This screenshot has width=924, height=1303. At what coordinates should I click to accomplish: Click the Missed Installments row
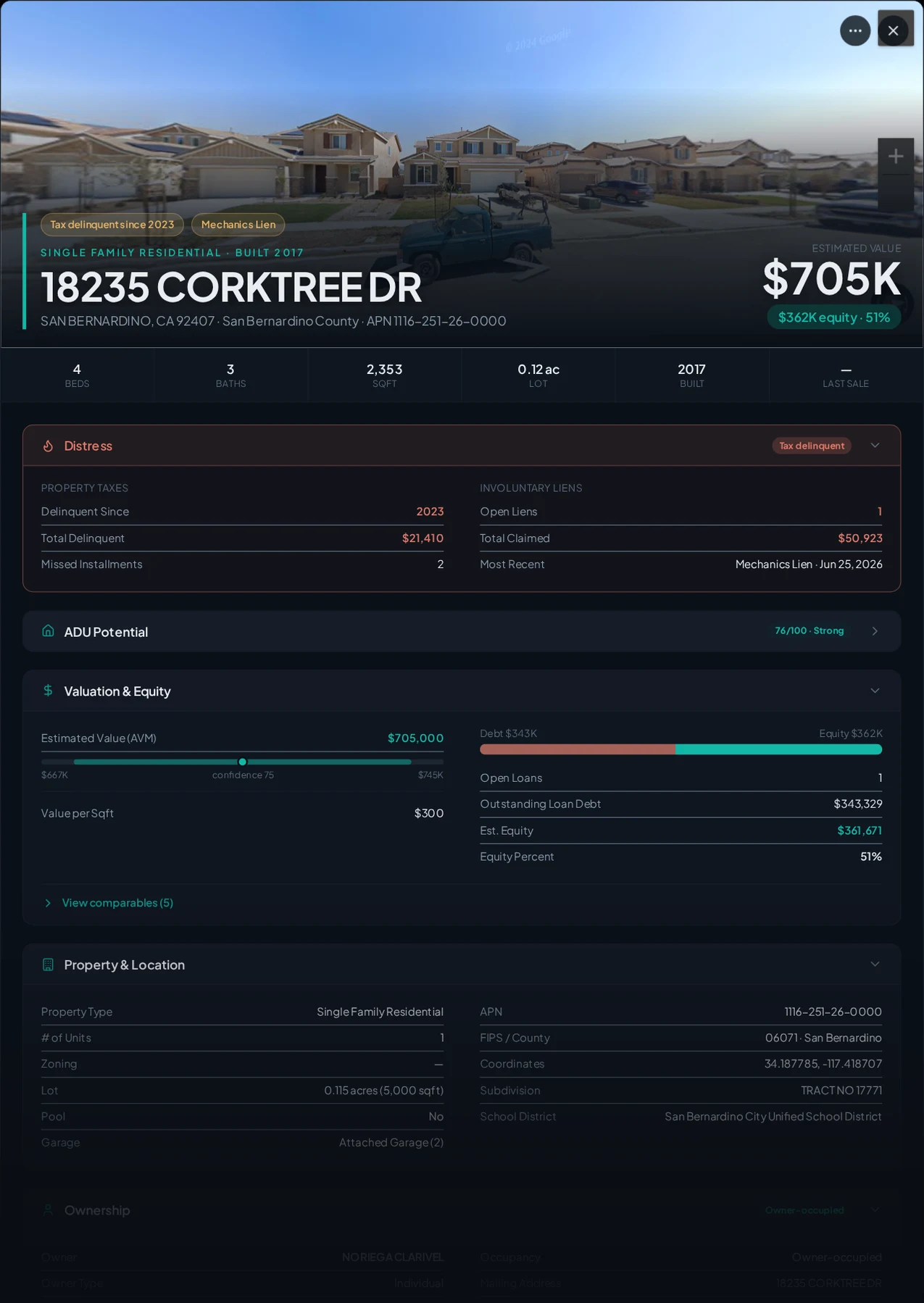[242, 565]
